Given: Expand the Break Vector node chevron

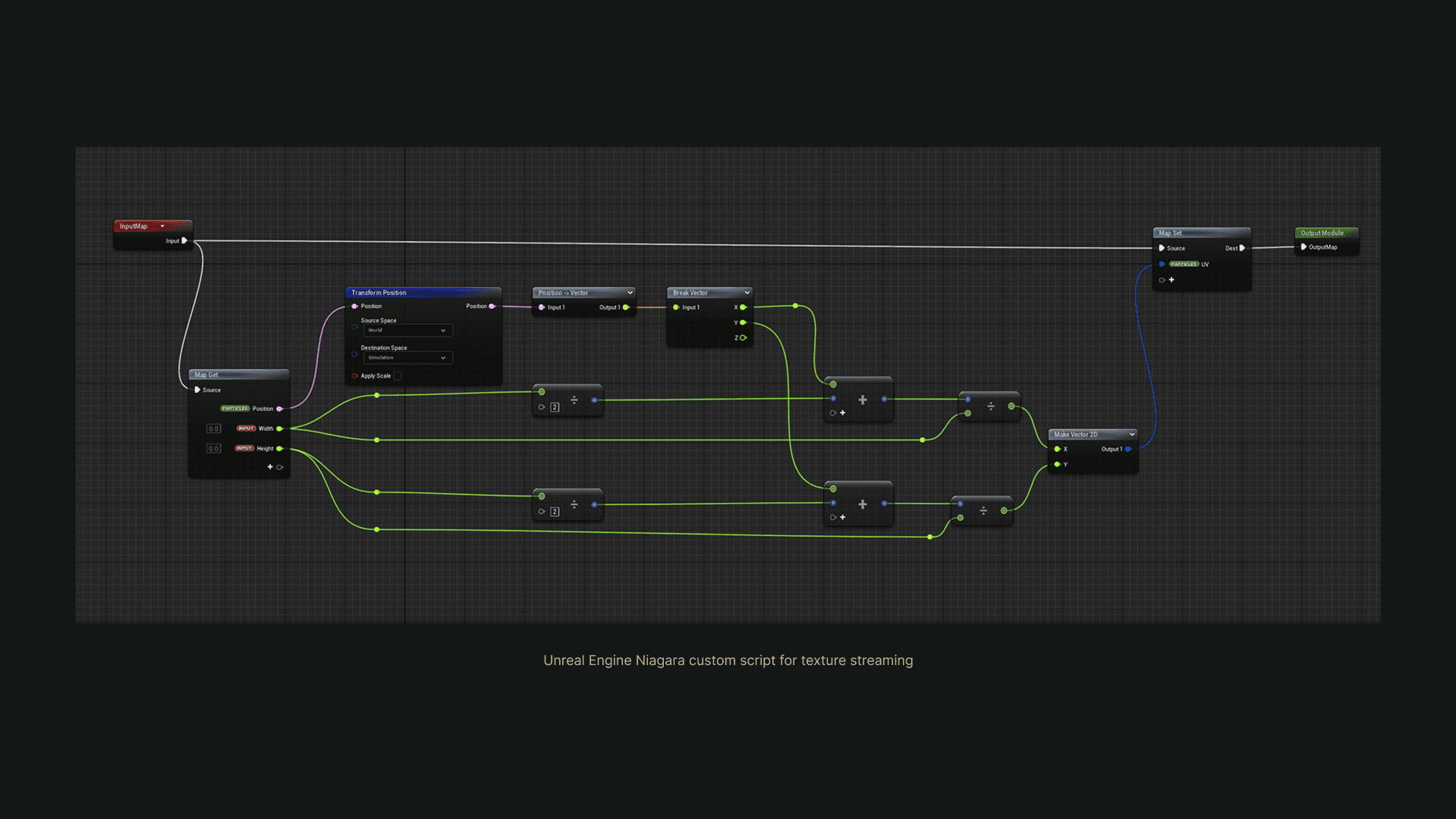Looking at the screenshot, I should (x=747, y=293).
